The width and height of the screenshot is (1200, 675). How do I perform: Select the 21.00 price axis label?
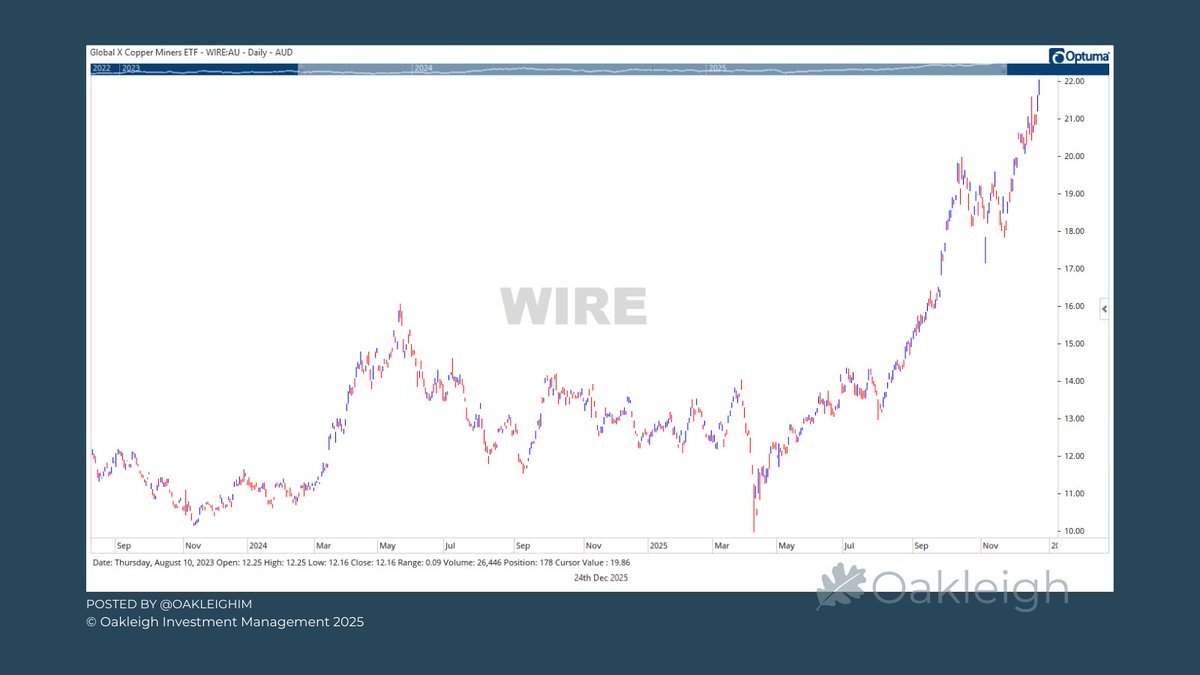pyautogui.click(x=1074, y=119)
